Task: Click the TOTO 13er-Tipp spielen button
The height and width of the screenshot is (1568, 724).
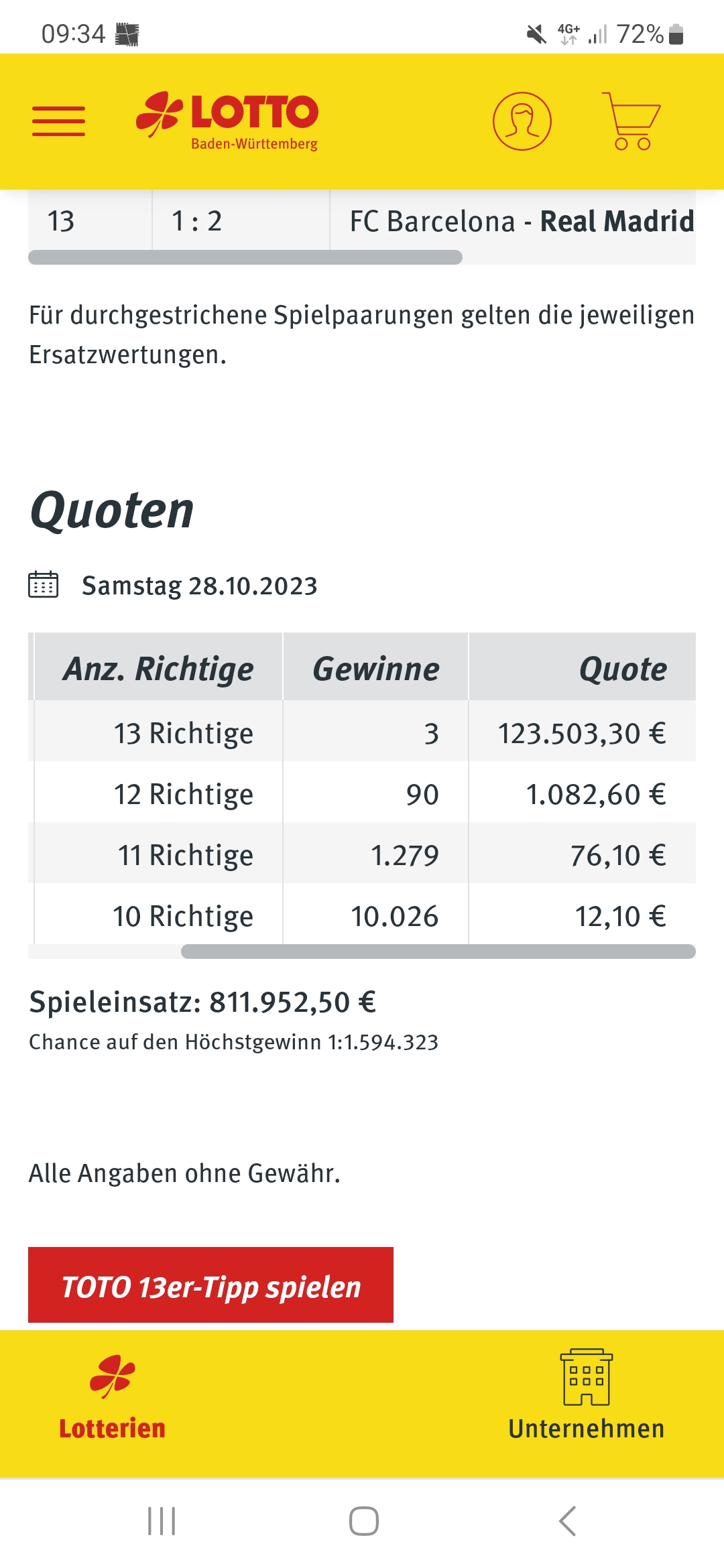Action: click(210, 1285)
